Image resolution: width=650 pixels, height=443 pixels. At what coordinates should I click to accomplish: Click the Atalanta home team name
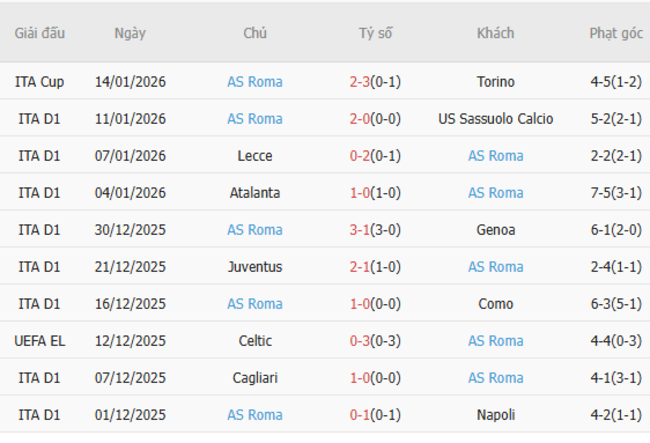click(255, 193)
